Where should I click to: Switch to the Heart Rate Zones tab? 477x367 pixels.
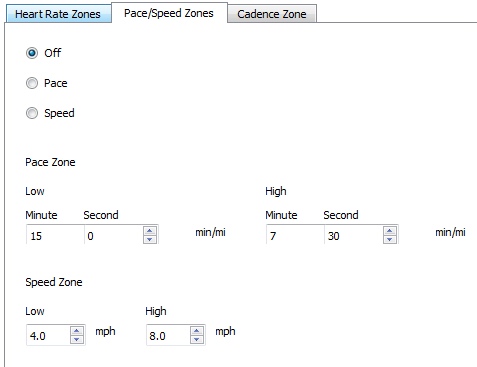[x=58, y=14]
